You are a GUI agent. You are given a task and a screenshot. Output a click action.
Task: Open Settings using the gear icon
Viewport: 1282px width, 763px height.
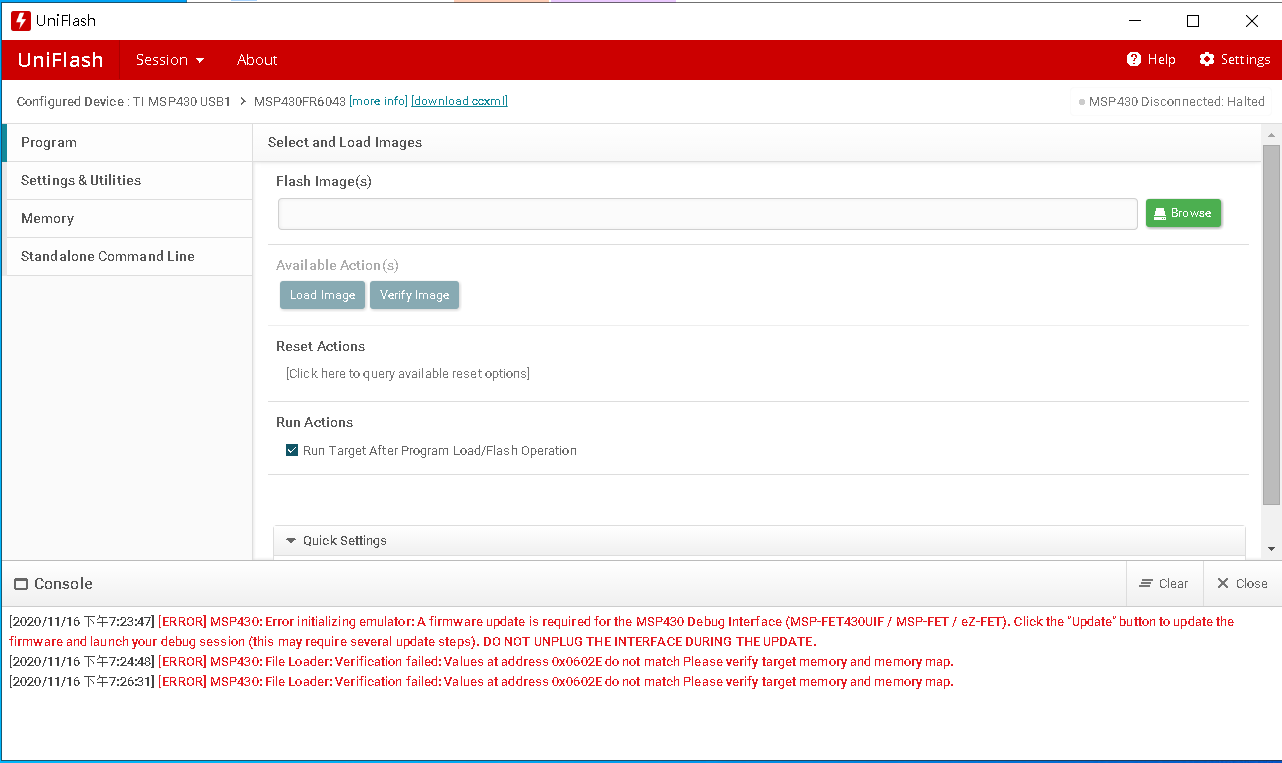(1207, 59)
